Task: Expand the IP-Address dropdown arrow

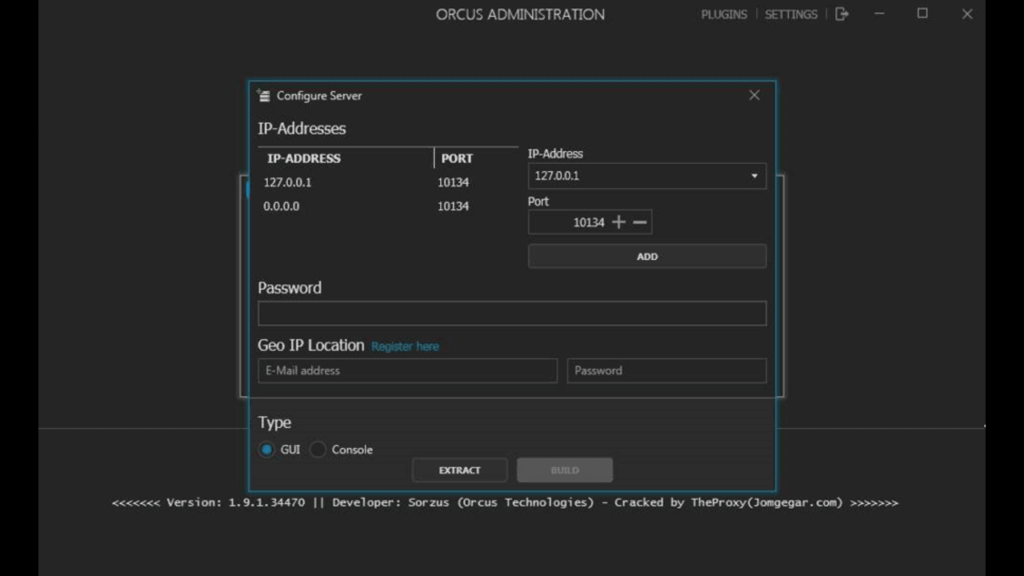Action: pyautogui.click(x=754, y=176)
